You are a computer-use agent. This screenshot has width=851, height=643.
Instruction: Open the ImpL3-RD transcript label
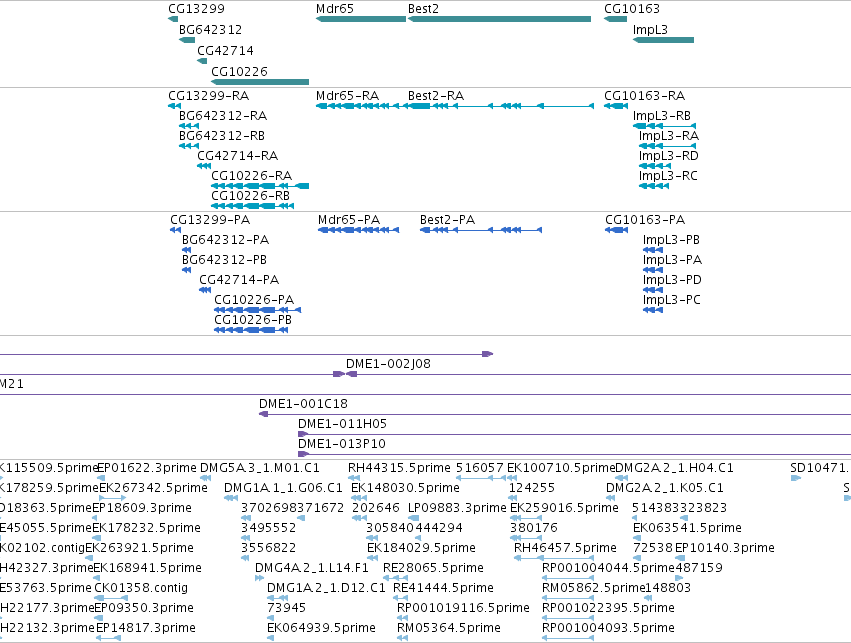click(x=668, y=156)
